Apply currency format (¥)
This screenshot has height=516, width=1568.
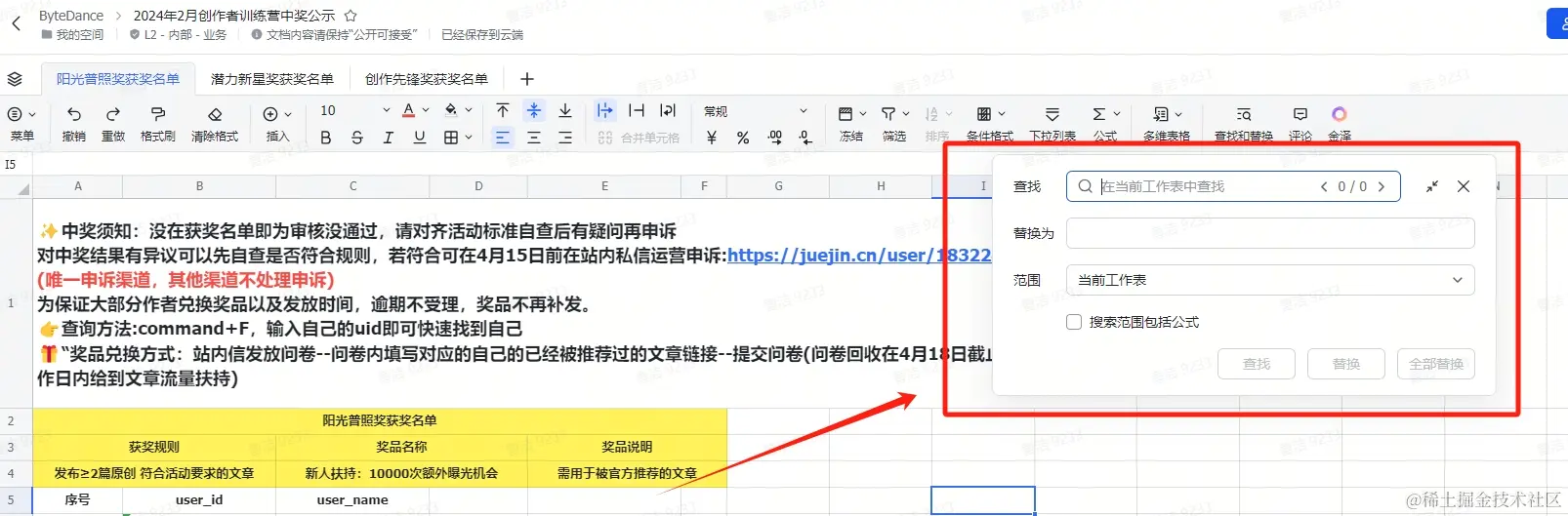[712, 138]
